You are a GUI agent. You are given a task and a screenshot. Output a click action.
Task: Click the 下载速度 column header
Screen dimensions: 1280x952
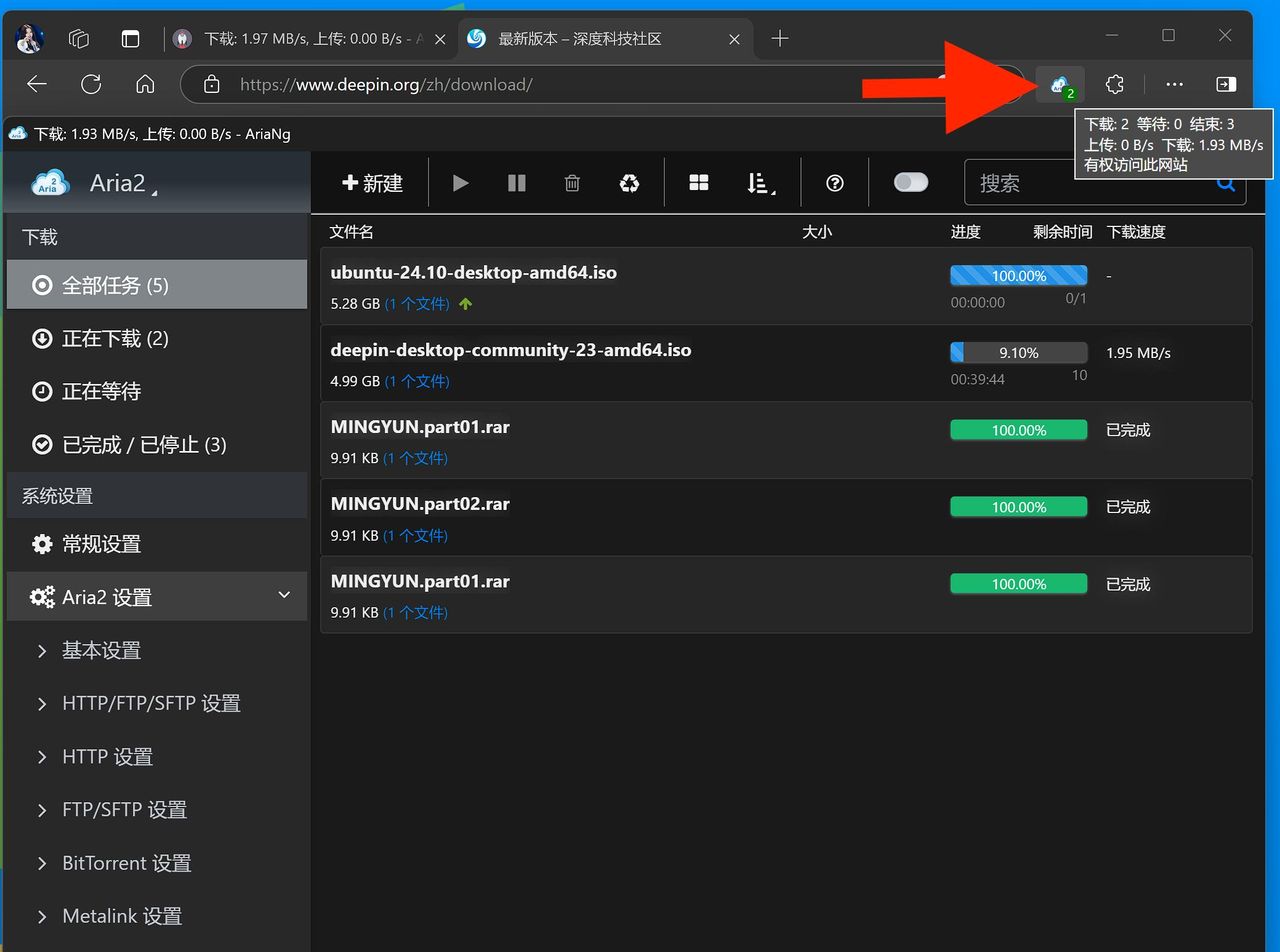(1136, 232)
